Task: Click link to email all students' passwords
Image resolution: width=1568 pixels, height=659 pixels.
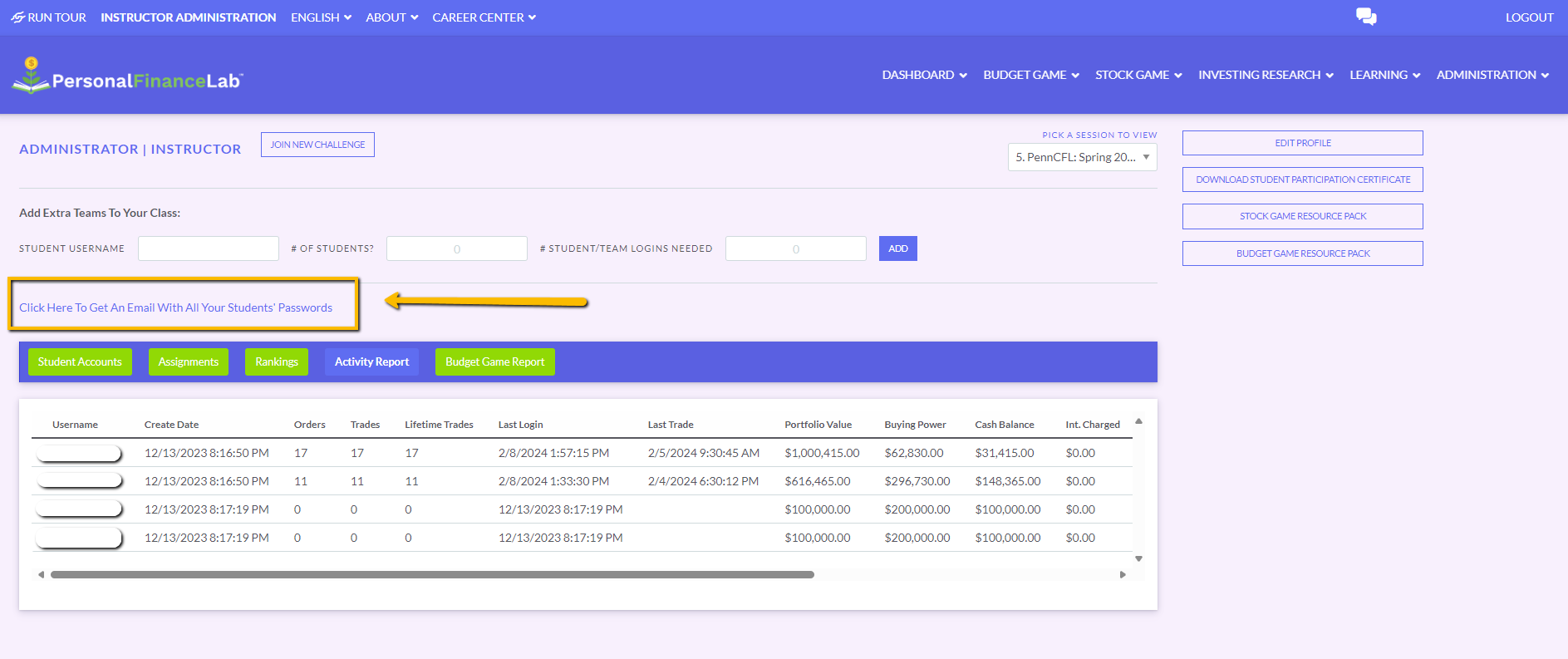Action: click(x=175, y=307)
